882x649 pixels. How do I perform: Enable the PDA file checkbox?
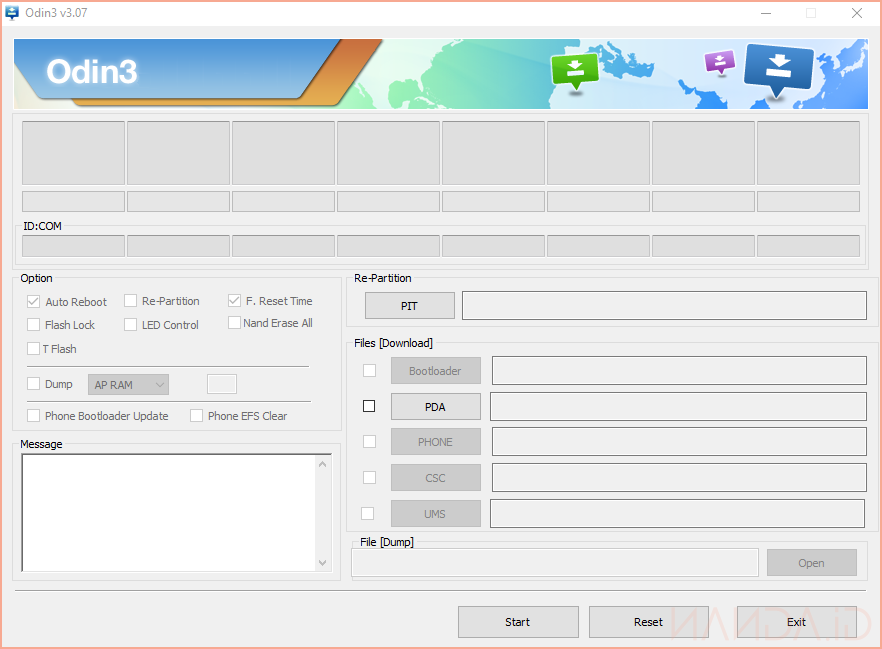(x=369, y=406)
